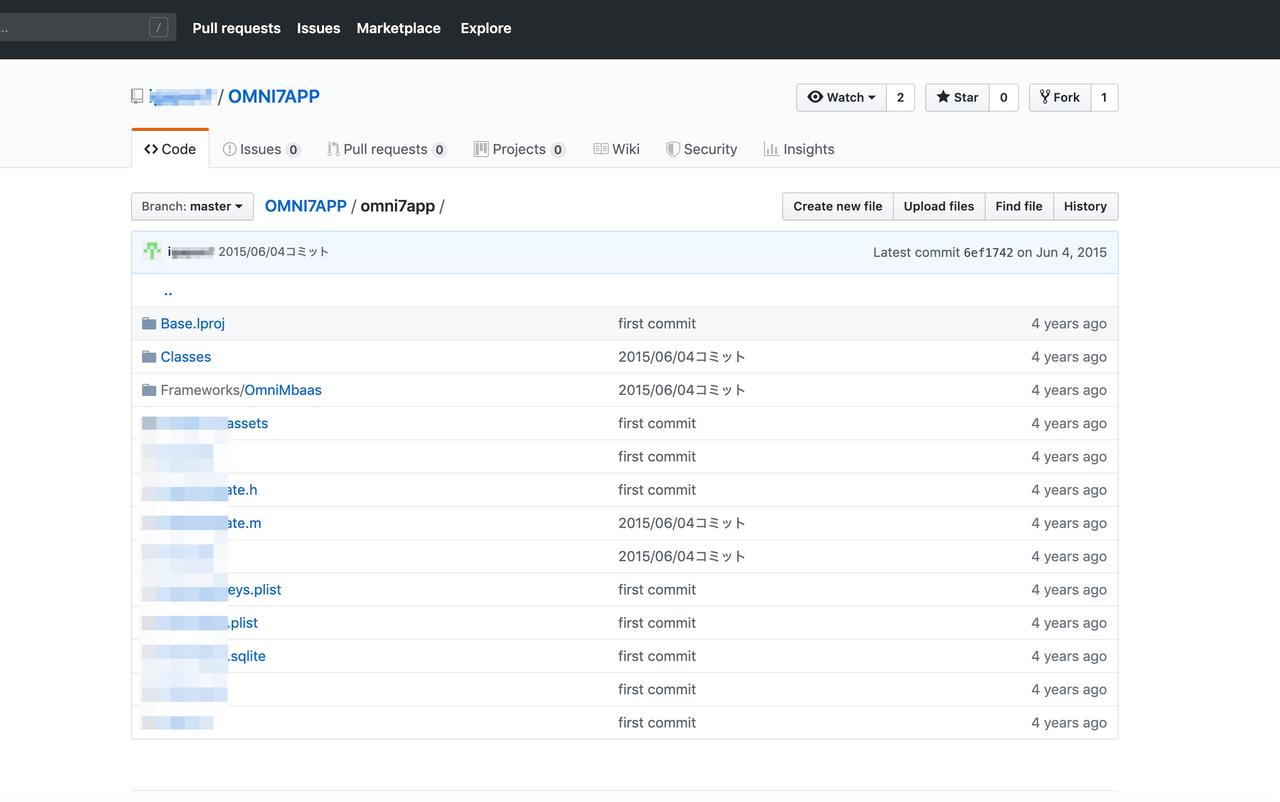Click commit message on ate.m row
The height and width of the screenshot is (802, 1280).
tap(682, 523)
